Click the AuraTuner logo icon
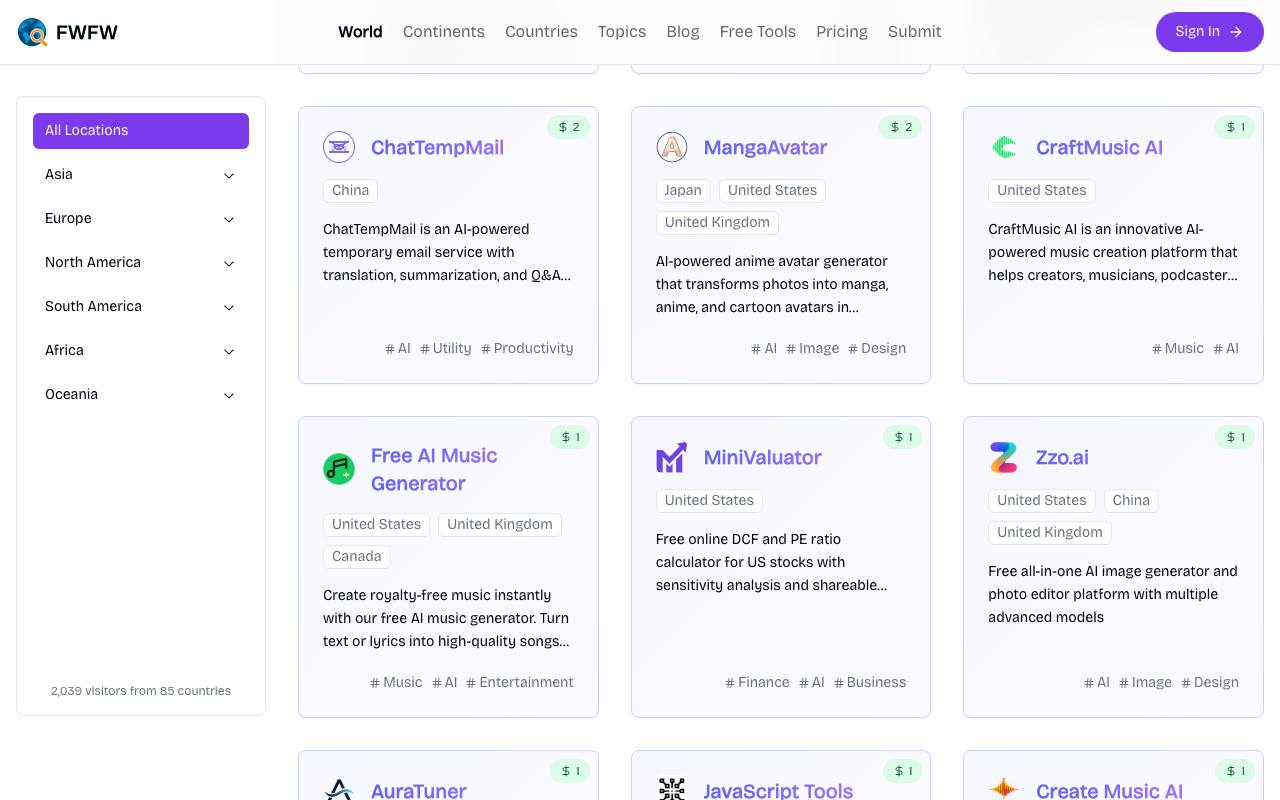 [339, 790]
